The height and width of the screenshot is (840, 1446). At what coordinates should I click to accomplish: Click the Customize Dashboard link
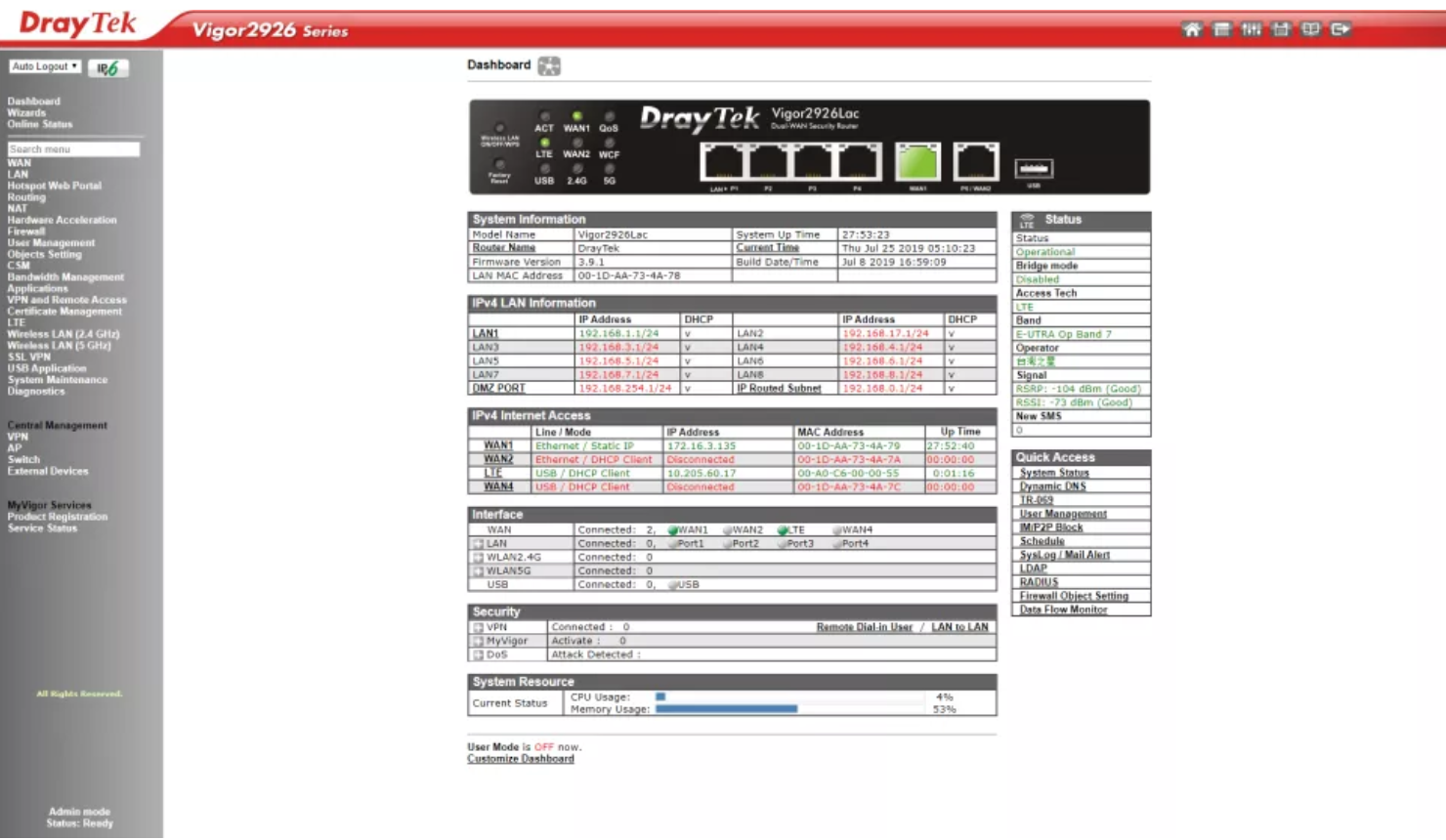[521, 759]
